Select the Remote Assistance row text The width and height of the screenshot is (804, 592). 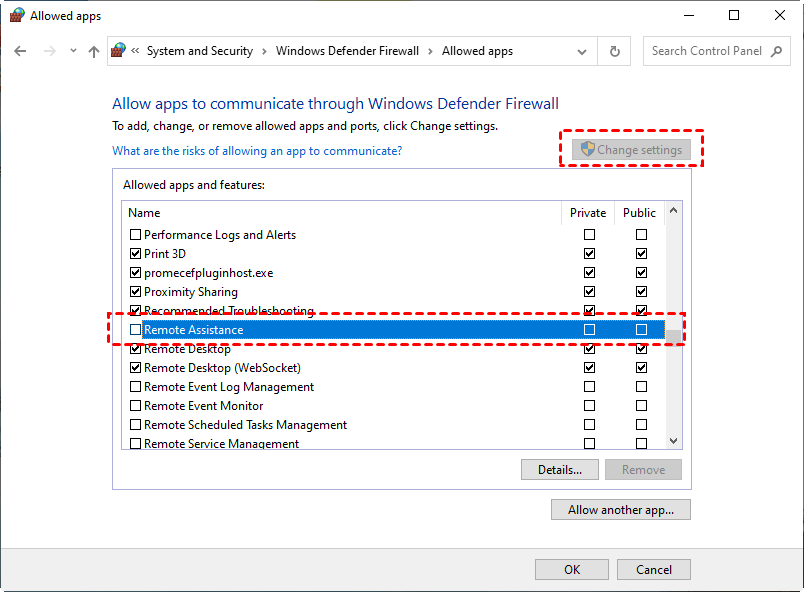tap(193, 330)
